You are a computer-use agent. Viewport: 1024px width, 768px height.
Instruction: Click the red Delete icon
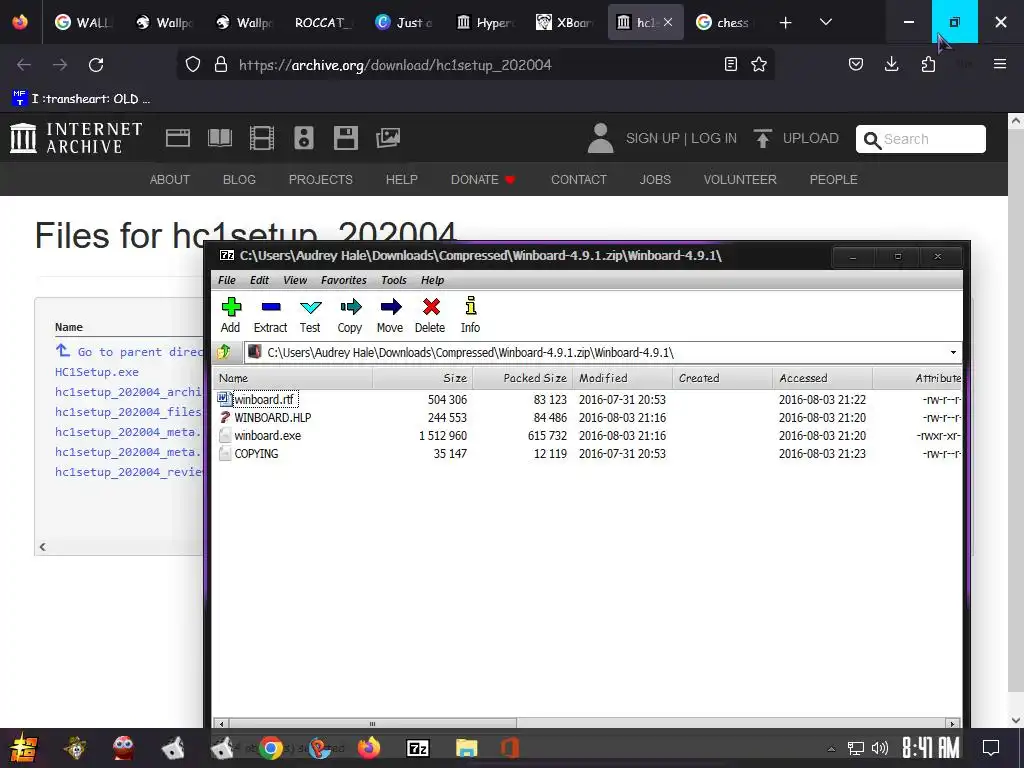(x=430, y=315)
